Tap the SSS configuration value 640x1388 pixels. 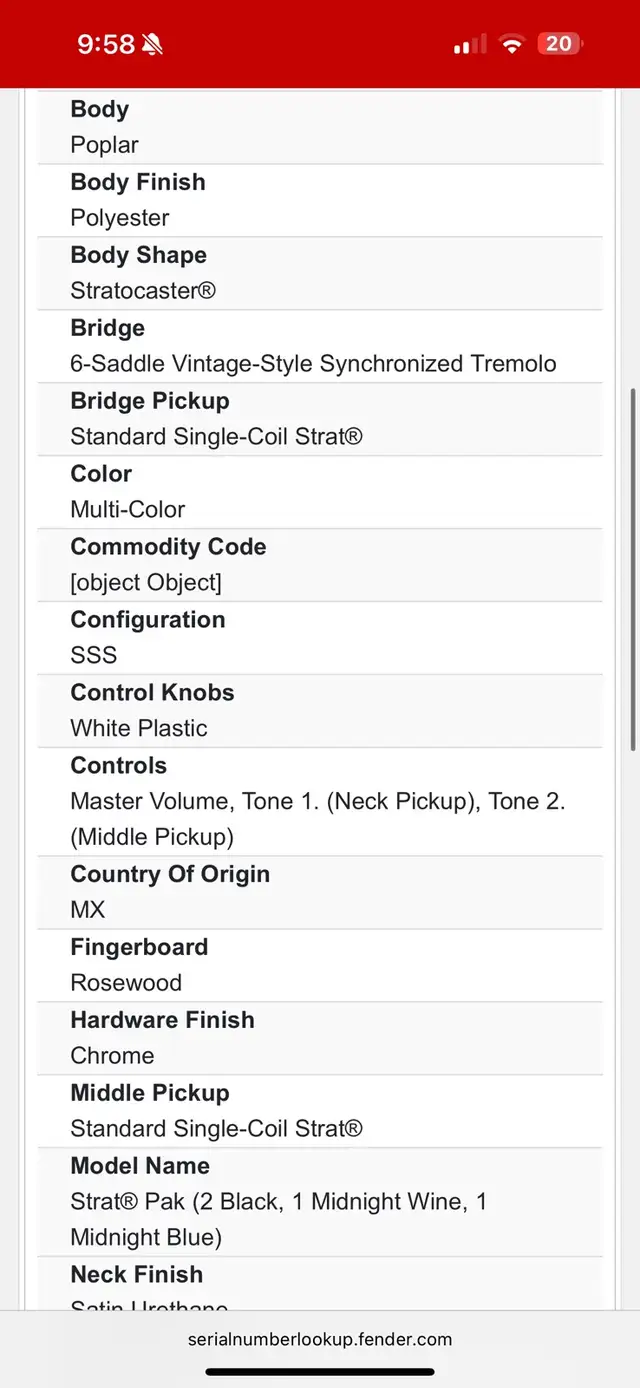pyautogui.click(x=94, y=655)
